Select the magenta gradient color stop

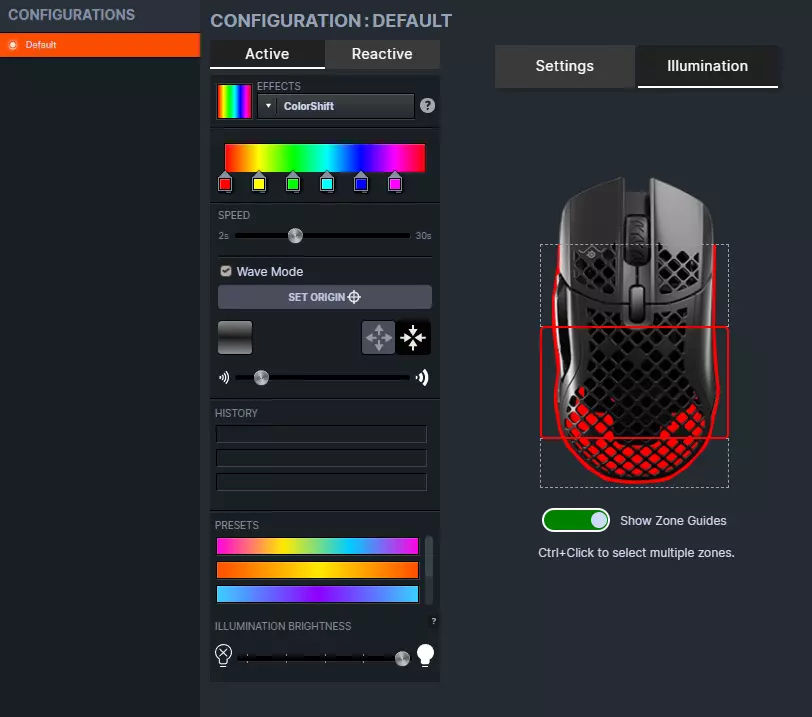pyautogui.click(x=395, y=182)
